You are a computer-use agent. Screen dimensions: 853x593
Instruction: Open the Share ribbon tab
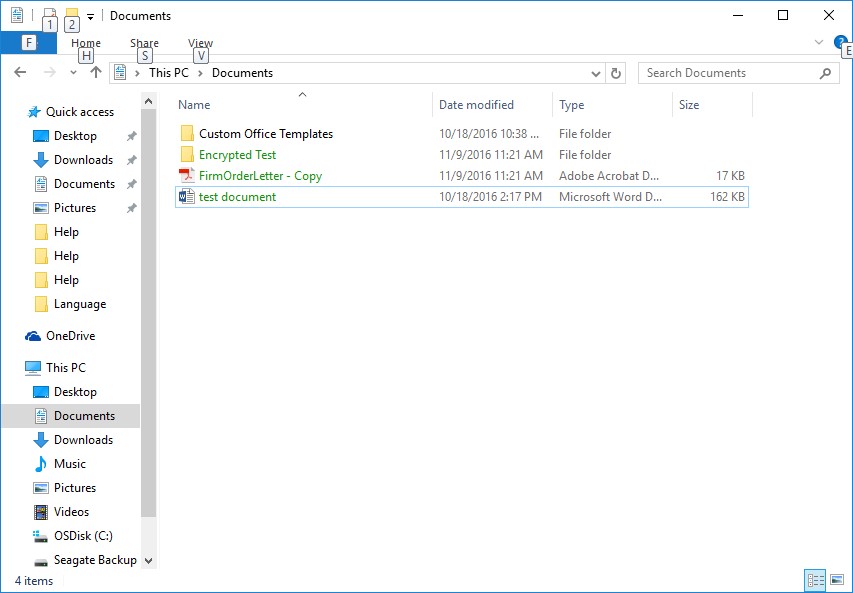[144, 43]
